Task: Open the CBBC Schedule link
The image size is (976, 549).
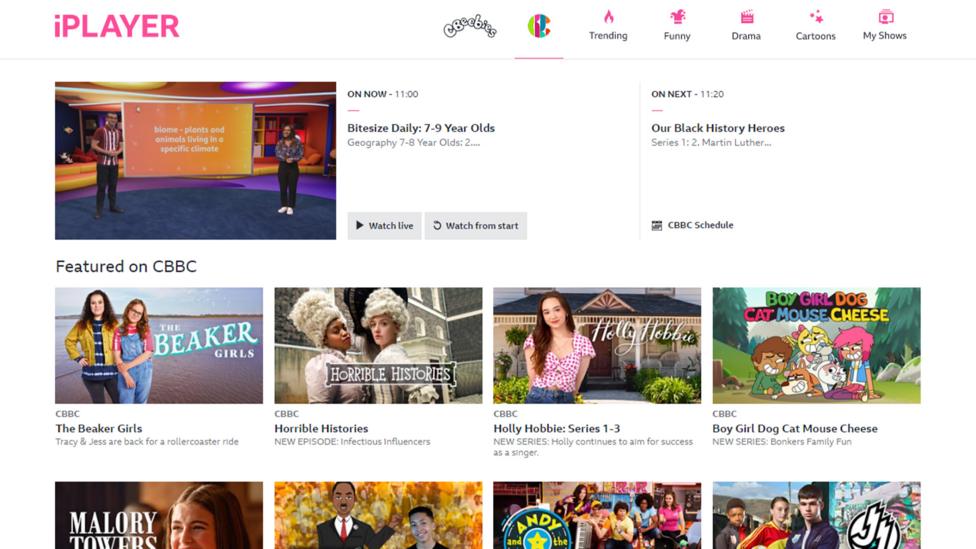Action: coord(700,226)
